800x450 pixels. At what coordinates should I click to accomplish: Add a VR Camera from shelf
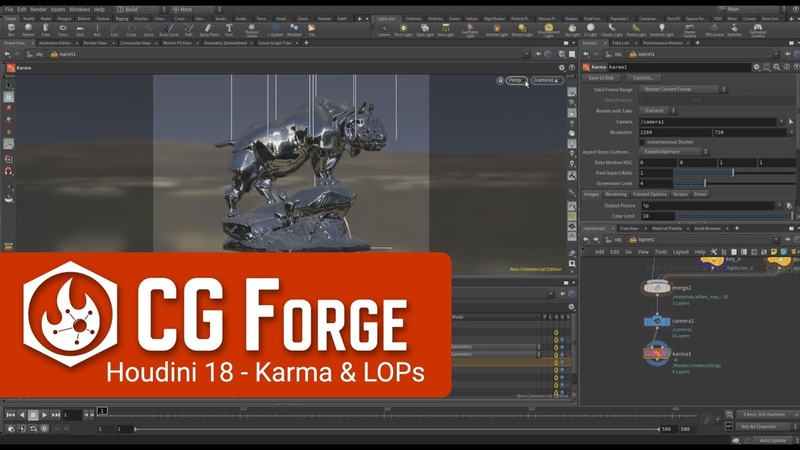(x=714, y=30)
